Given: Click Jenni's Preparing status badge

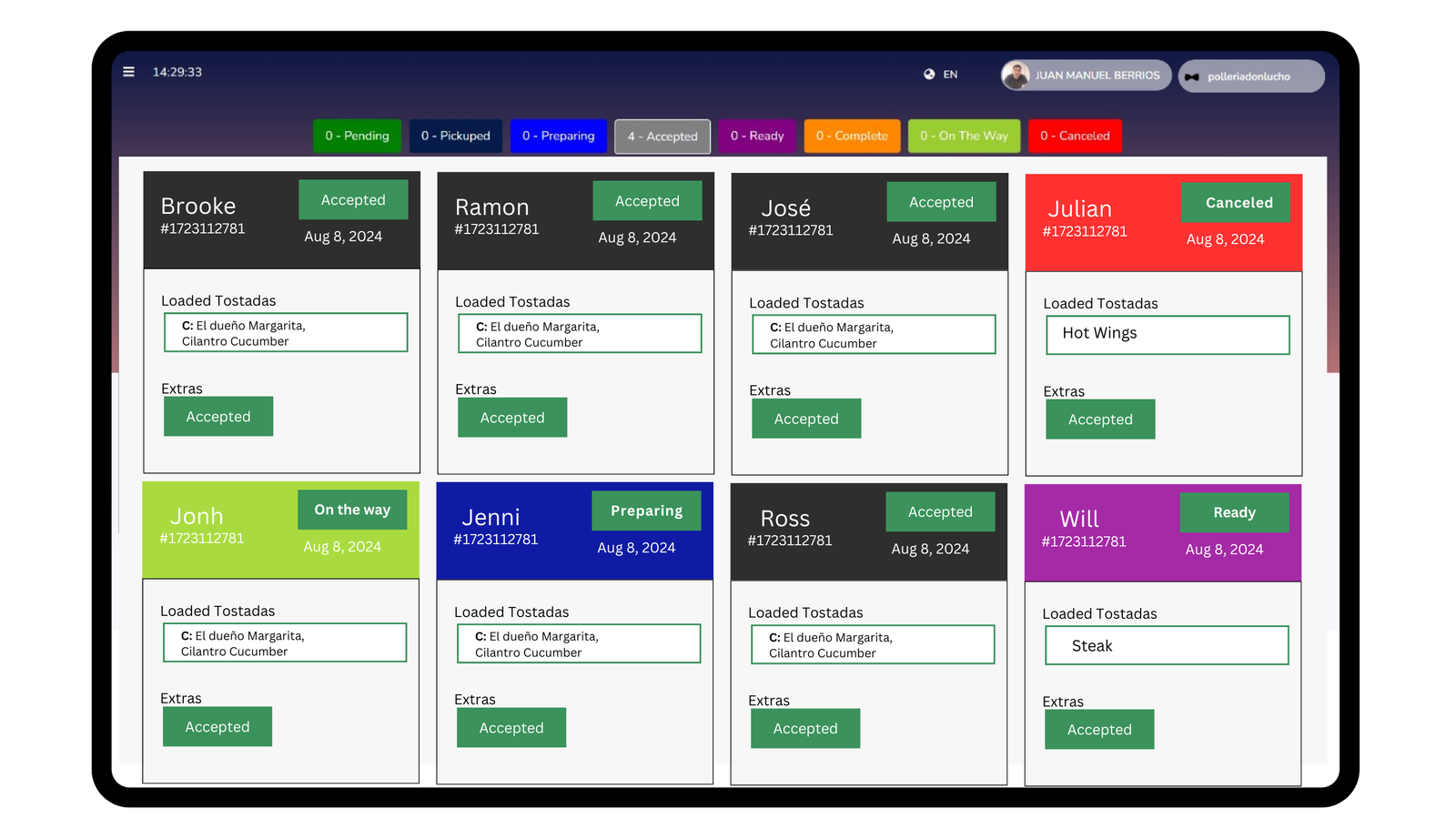Looking at the screenshot, I should [x=646, y=511].
